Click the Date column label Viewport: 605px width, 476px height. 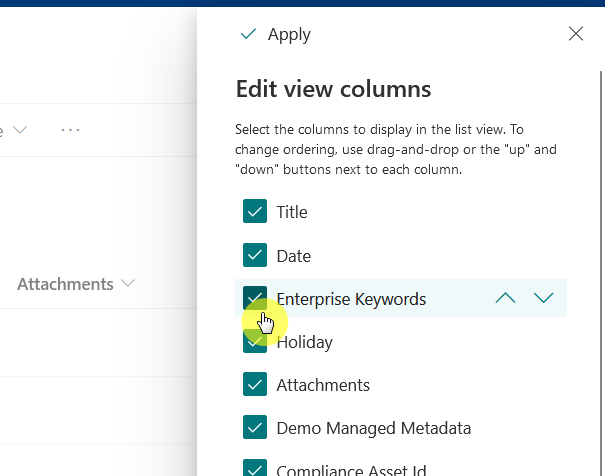coord(294,256)
